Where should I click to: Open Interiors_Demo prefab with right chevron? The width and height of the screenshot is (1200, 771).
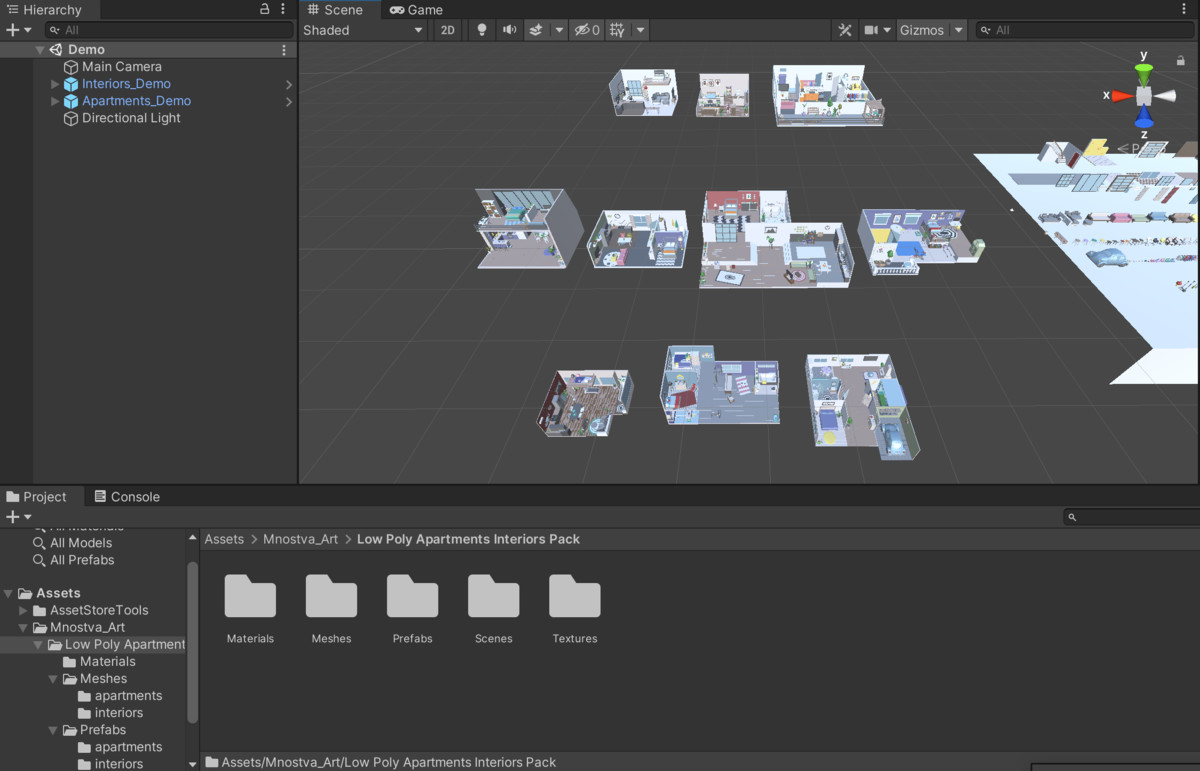coord(289,85)
